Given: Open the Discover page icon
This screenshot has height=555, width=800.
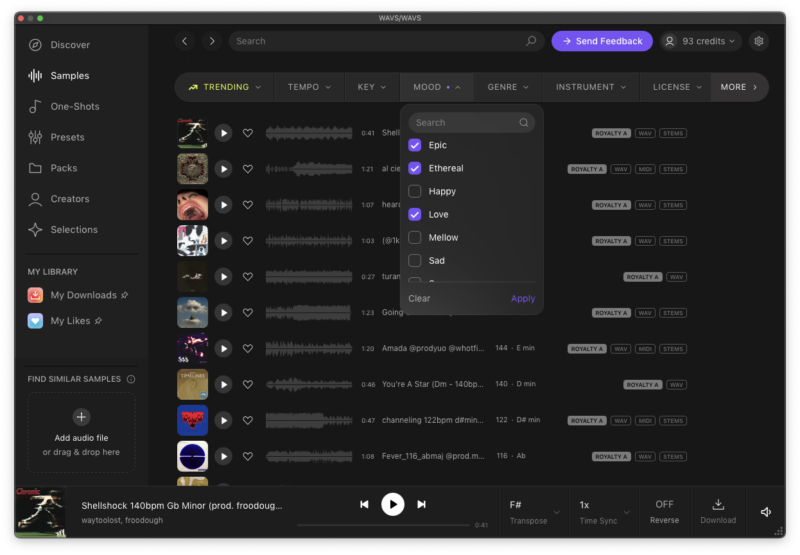Looking at the screenshot, I should (36, 45).
